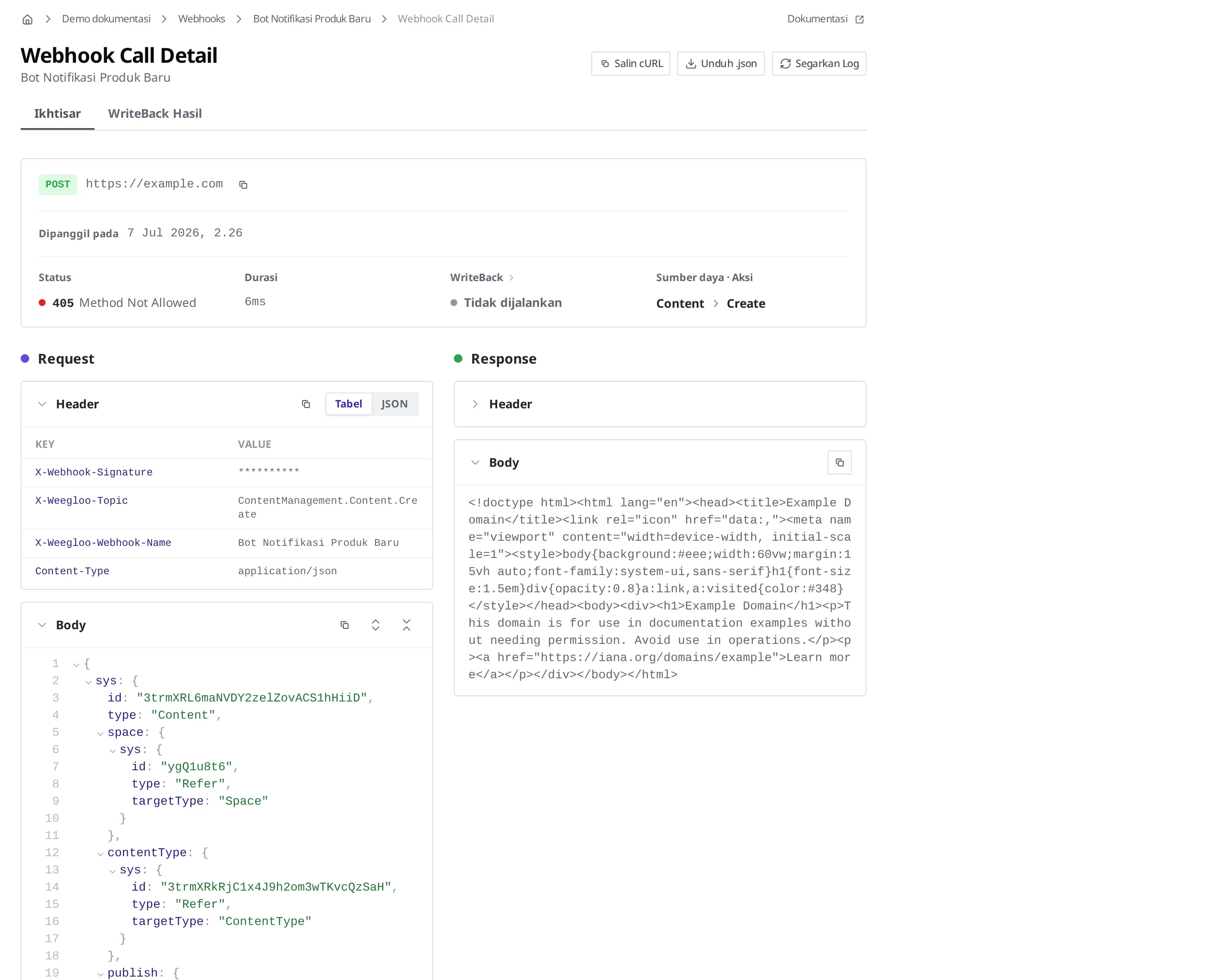Switch to WriteBack Hasil tab
1224x980 pixels.
click(155, 113)
